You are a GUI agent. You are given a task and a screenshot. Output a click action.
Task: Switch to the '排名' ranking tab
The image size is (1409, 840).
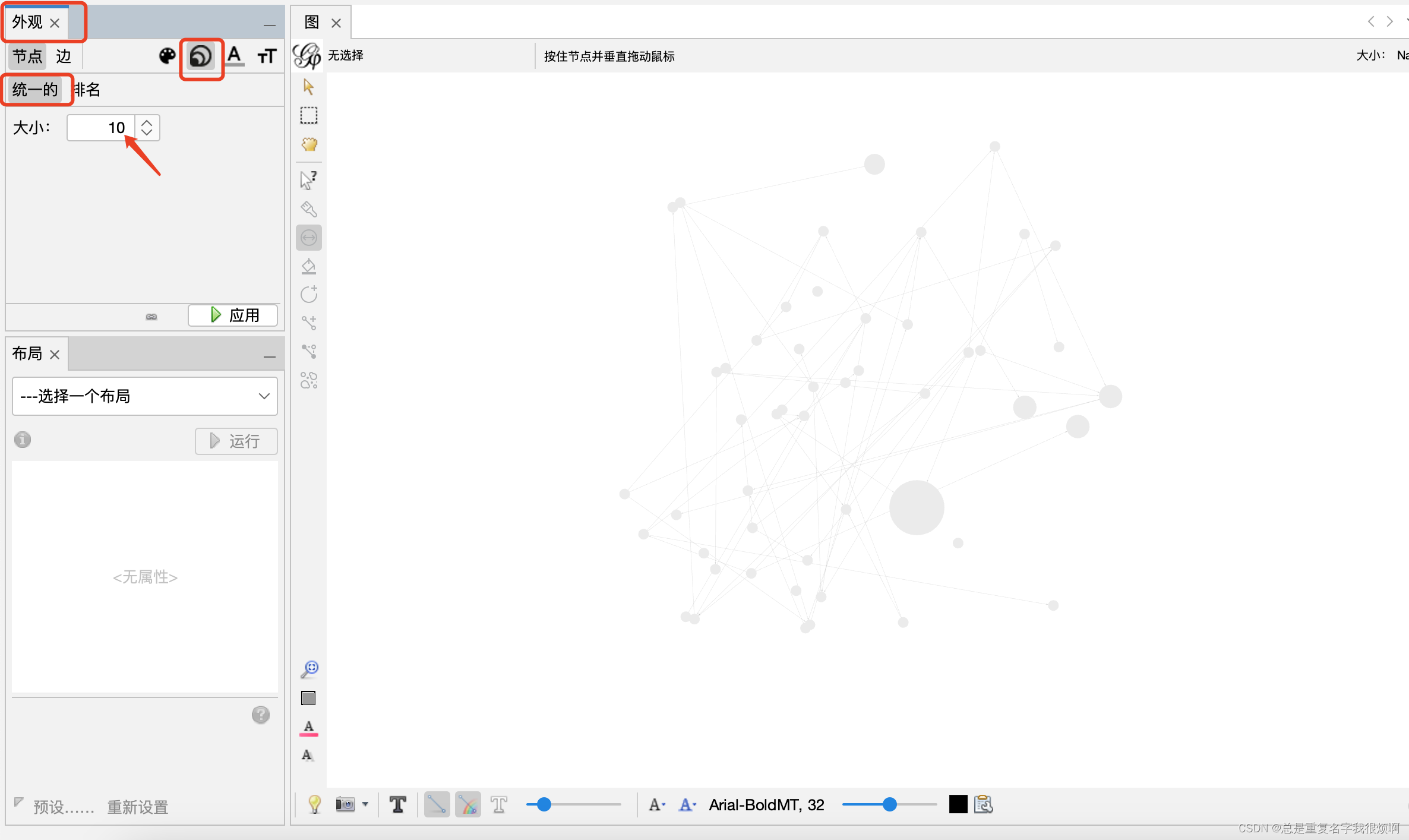(87, 90)
